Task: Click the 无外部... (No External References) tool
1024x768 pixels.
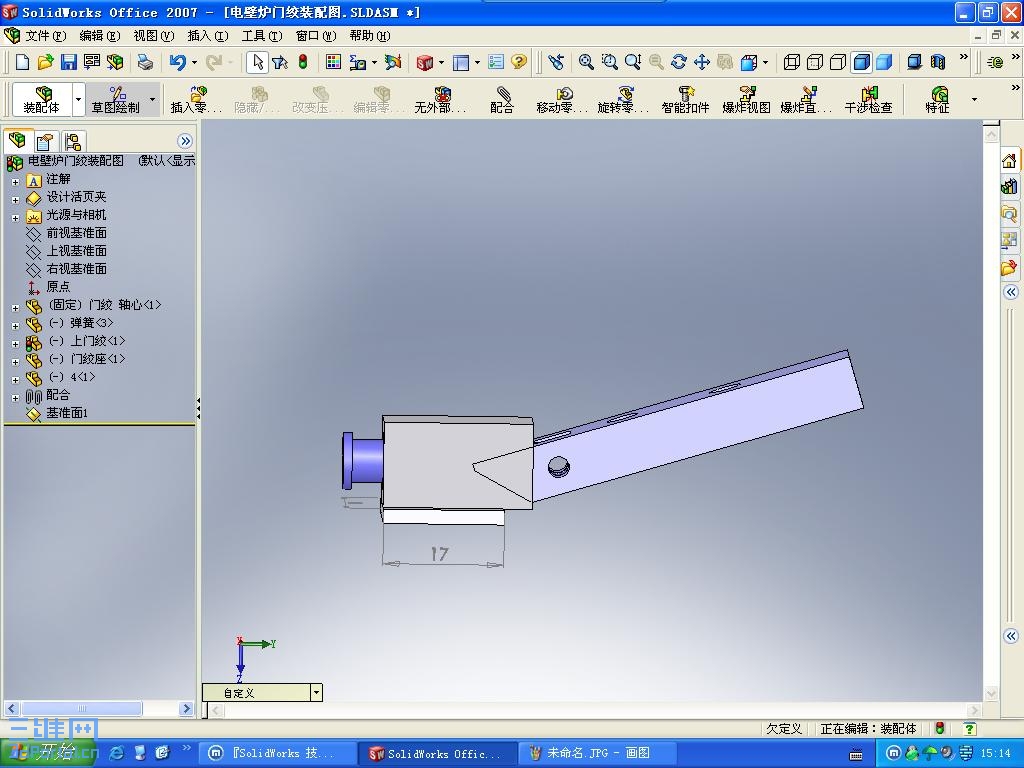Action: [441, 99]
